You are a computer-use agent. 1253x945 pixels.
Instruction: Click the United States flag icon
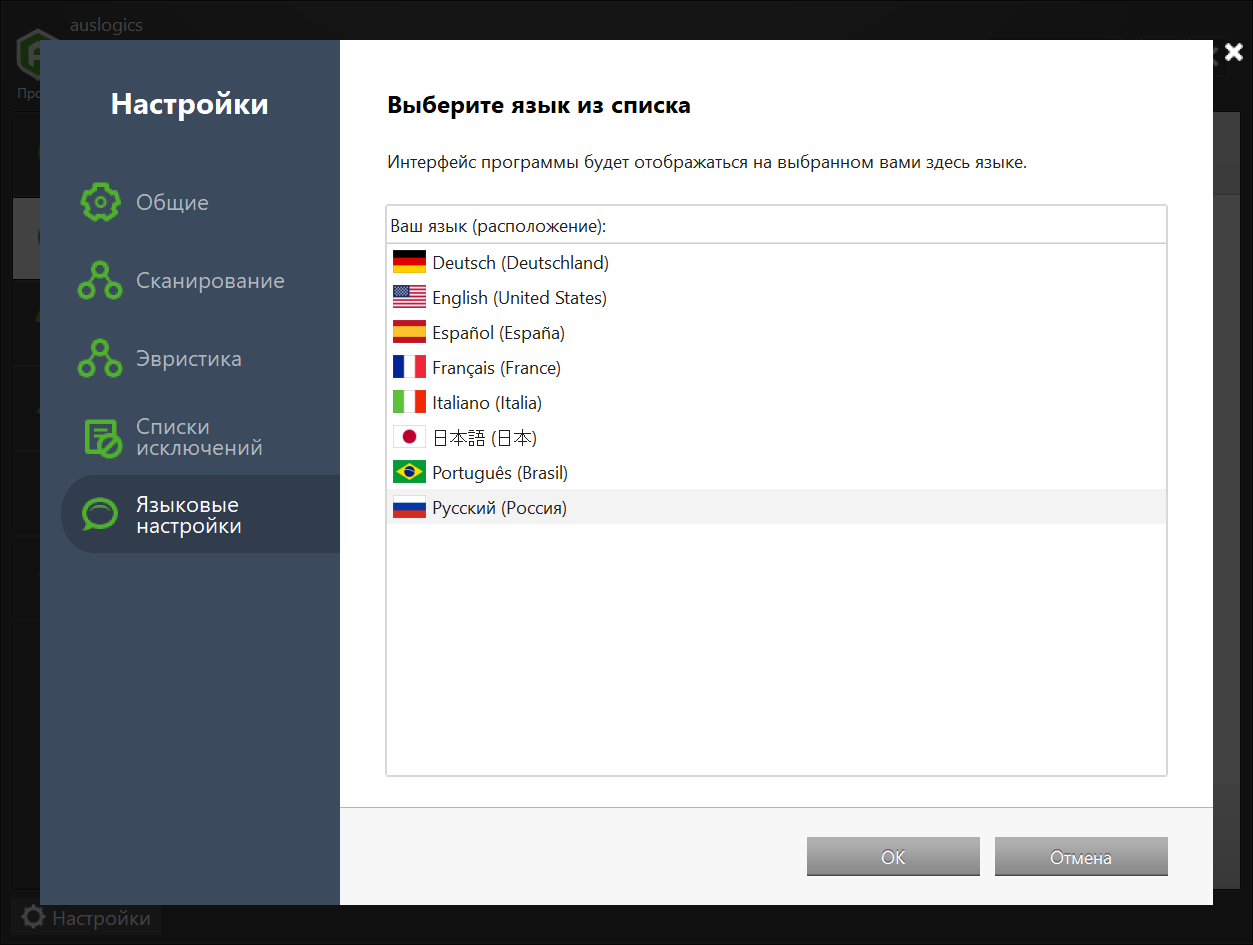click(x=409, y=298)
